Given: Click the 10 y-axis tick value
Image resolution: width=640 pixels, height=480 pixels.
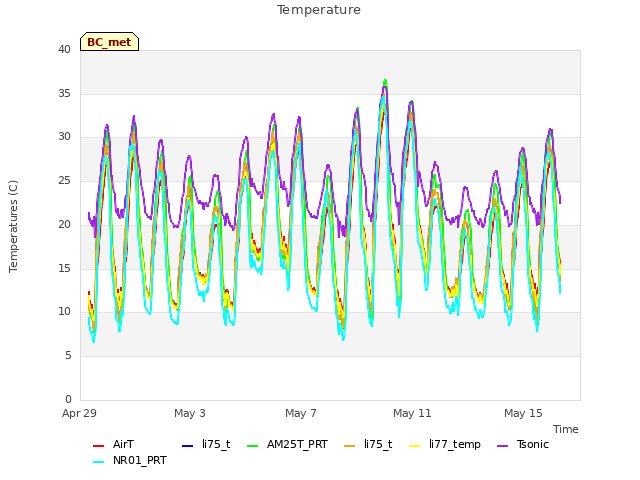Looking at the screenshot, I should pos(64,312).
